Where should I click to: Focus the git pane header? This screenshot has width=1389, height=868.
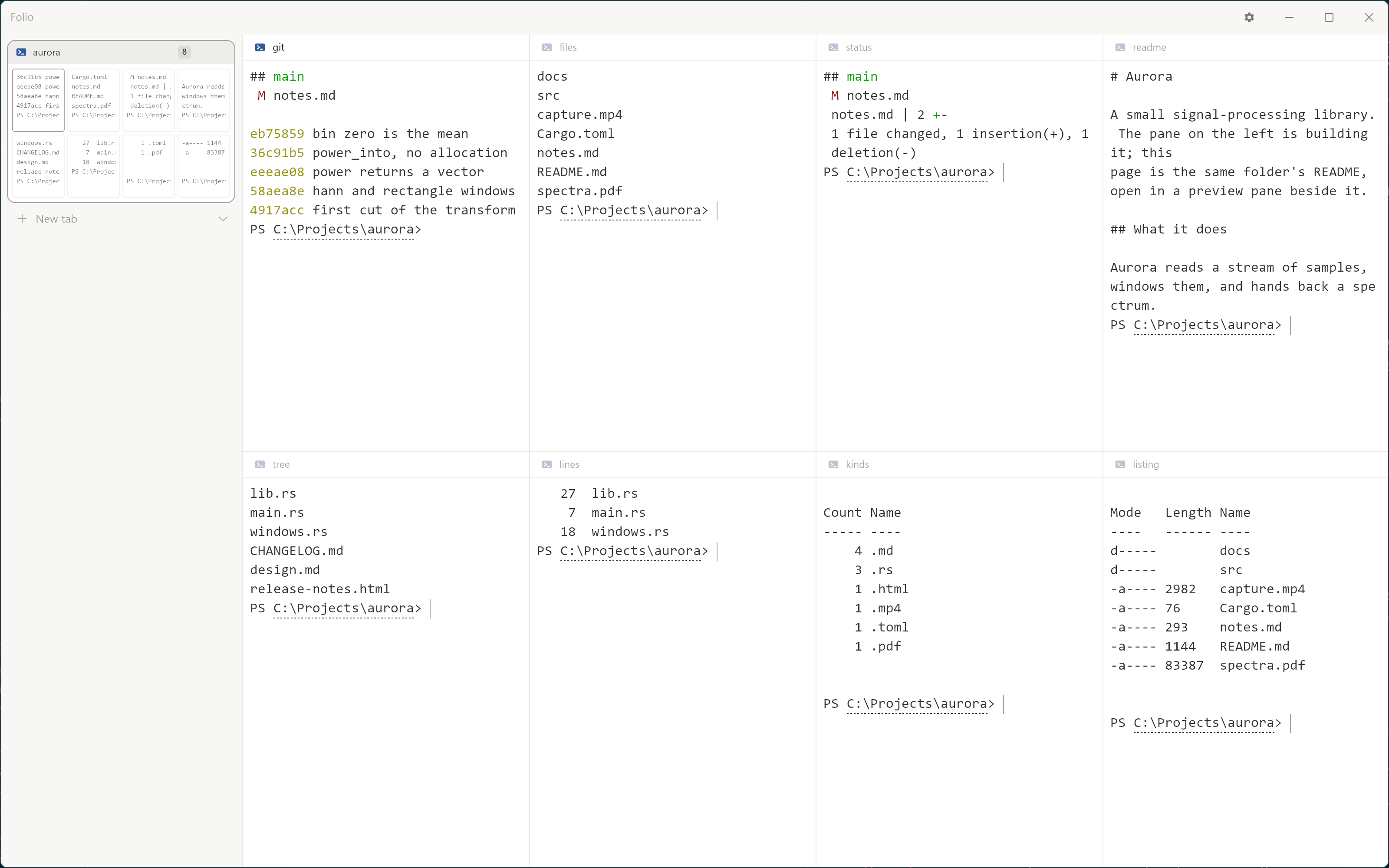coord(386,48)
